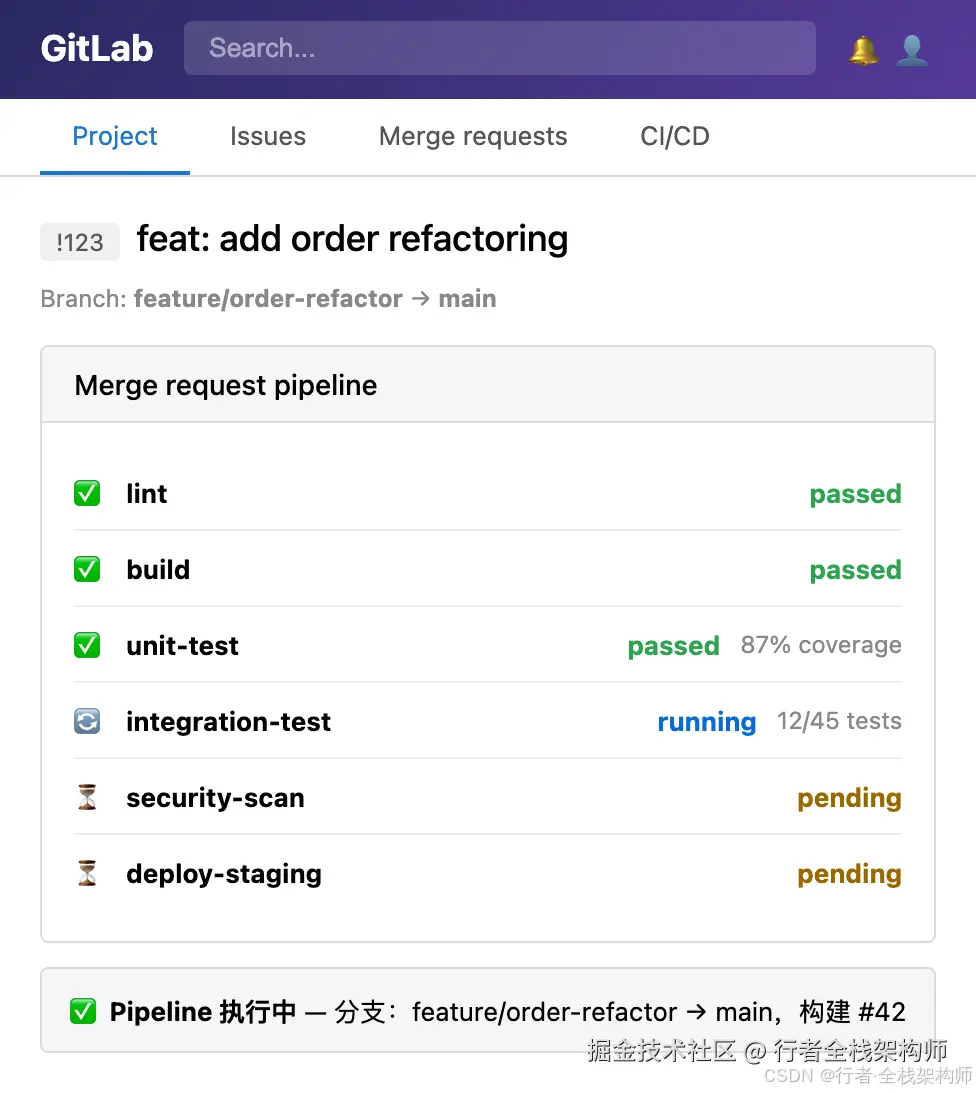Screen dimensions: 976x1093
Task: Click the green check icon in Pipeline status bar
Action: pos(83,1011)
